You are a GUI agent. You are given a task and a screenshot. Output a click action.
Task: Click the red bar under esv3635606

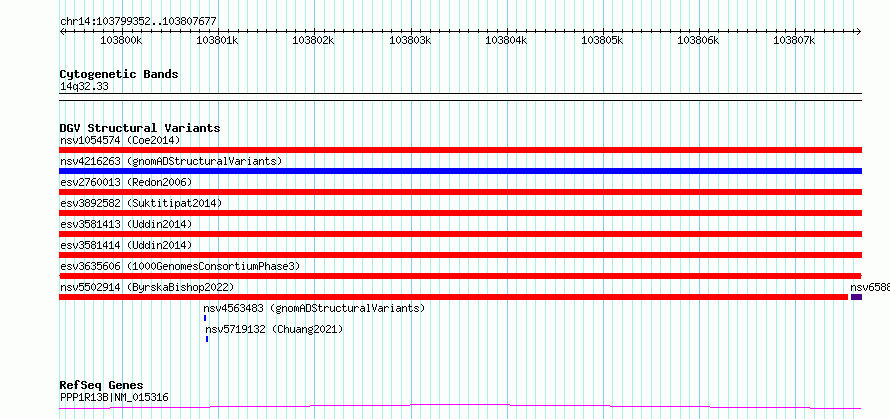pos(460,276)
